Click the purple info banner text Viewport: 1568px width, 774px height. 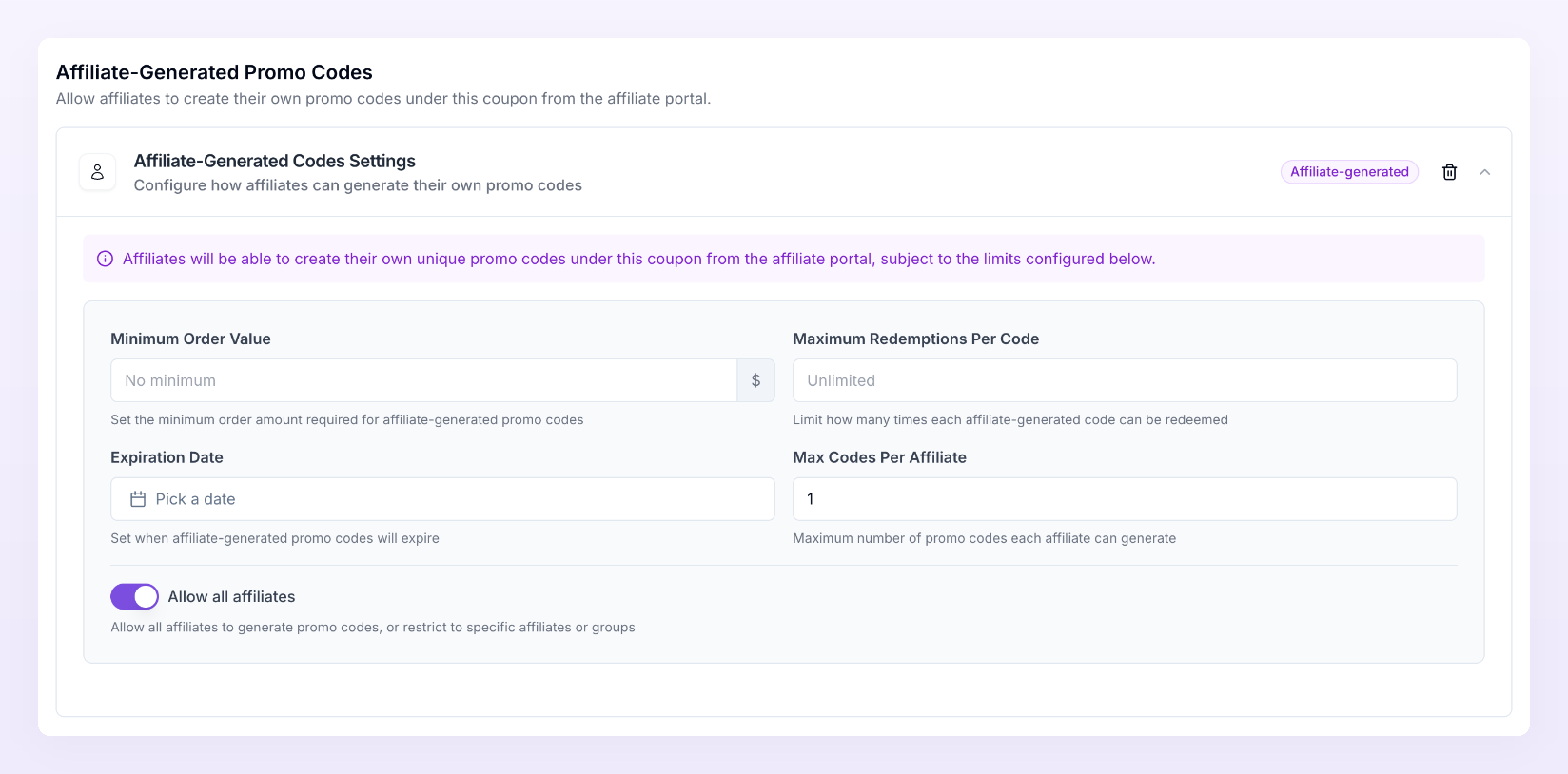[x=639, y=259]
